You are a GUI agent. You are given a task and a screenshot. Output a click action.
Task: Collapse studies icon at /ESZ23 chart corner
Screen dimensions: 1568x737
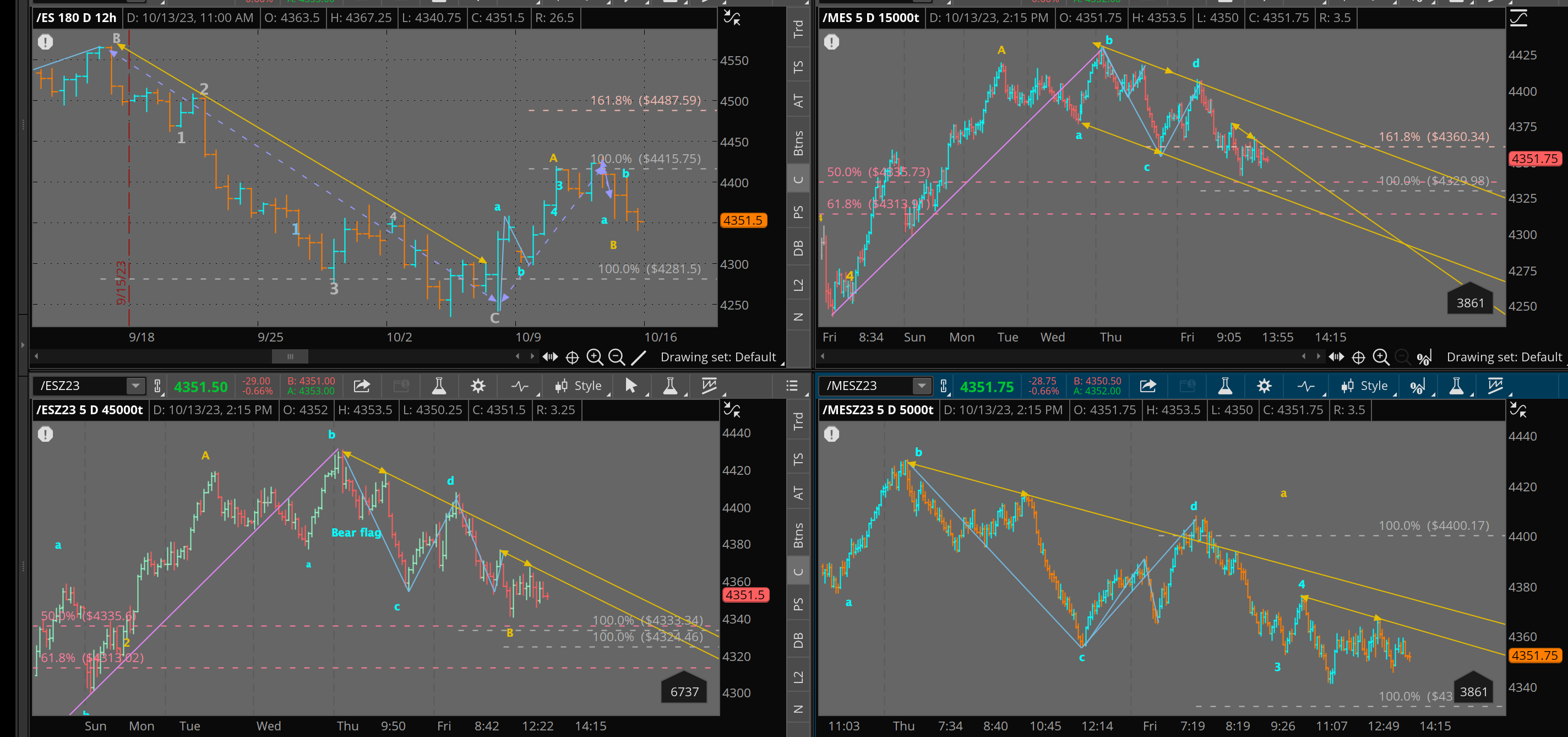click(x=732, y=410)
